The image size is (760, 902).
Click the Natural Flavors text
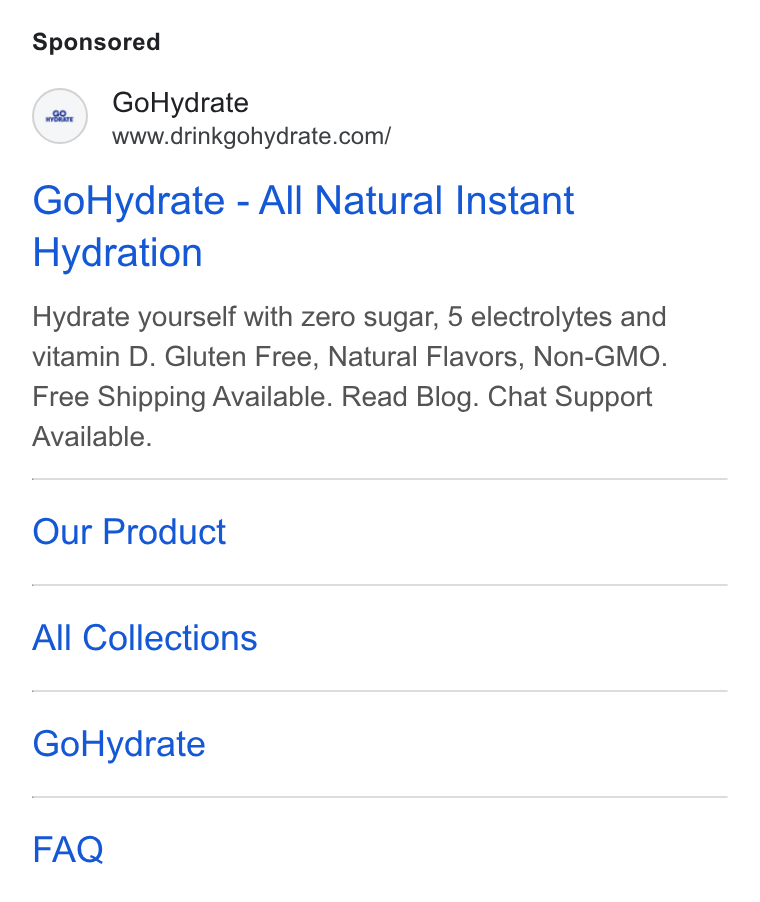coord(426,357)
